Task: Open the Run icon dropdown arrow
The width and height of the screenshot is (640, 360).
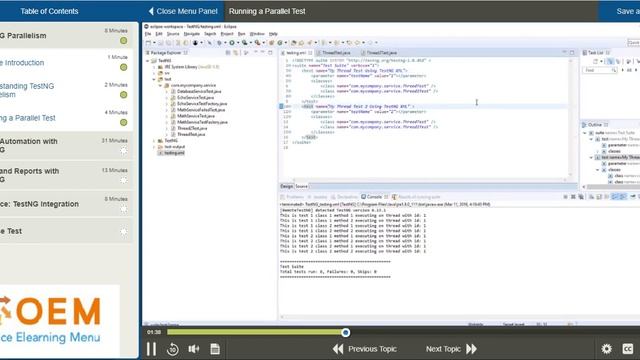Action: point(238,43)
